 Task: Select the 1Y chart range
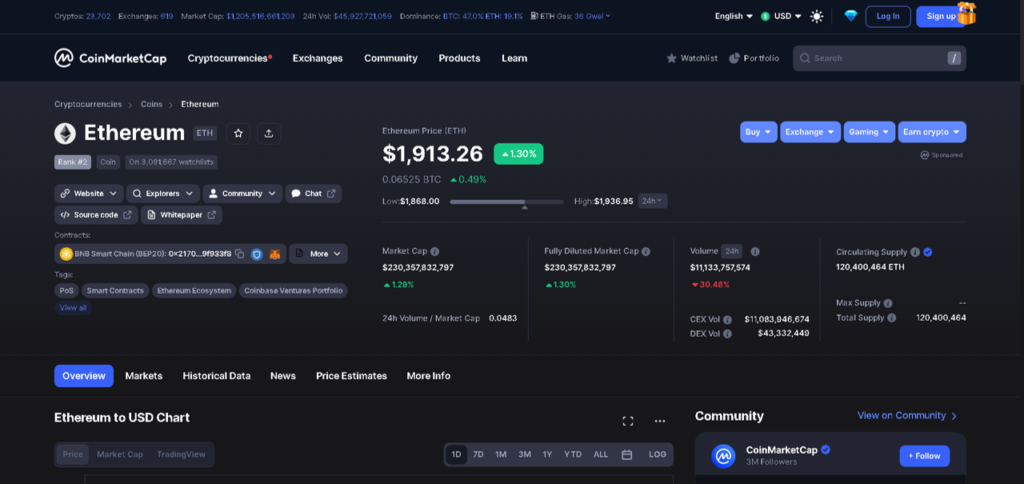pos(547,455)
